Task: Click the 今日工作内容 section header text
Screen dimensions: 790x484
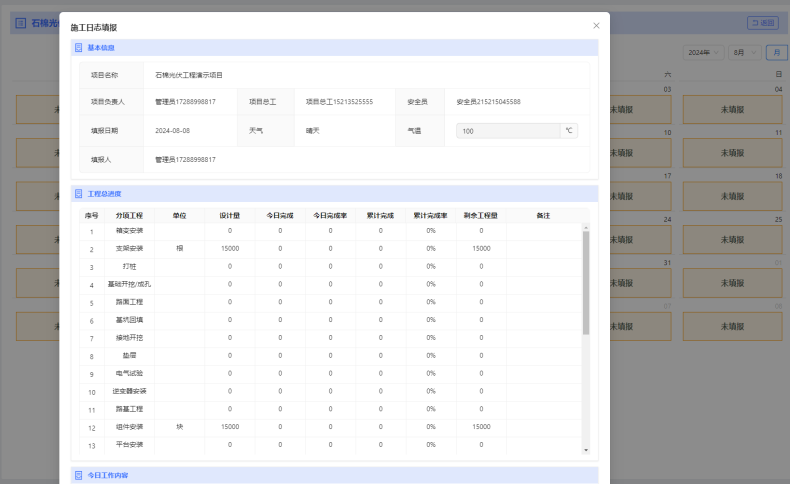Action: click(108, 475)
